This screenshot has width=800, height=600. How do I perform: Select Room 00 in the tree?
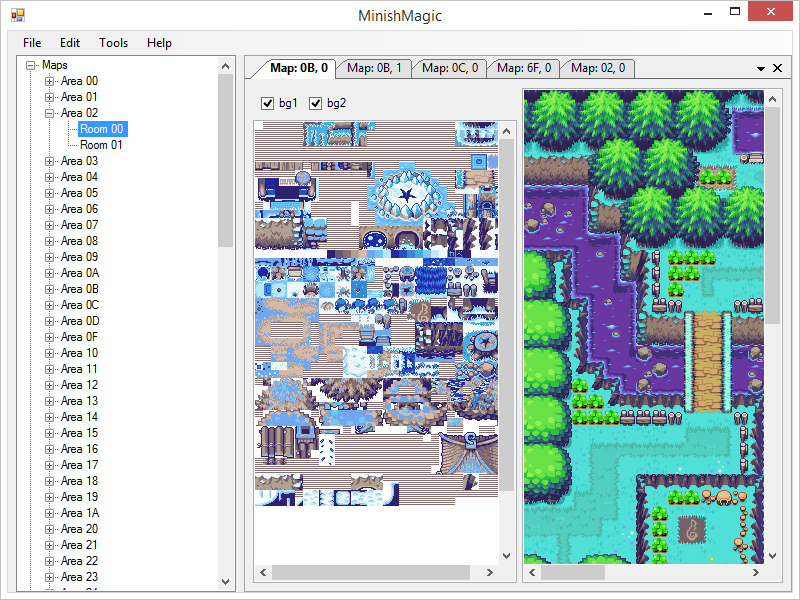pos(102,129)
